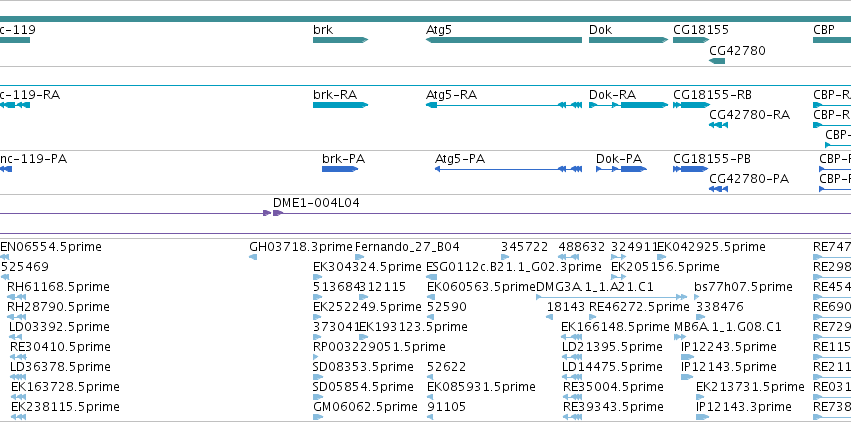Select the CG42780-RA transcript
851x422 pixels.
[x=718, y=125]
